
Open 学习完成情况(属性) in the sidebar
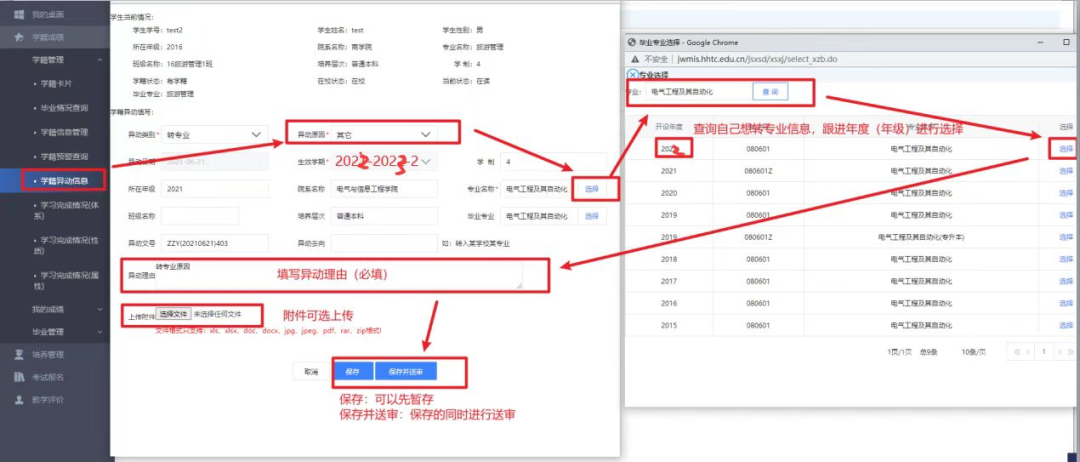[x=66, y=280]
